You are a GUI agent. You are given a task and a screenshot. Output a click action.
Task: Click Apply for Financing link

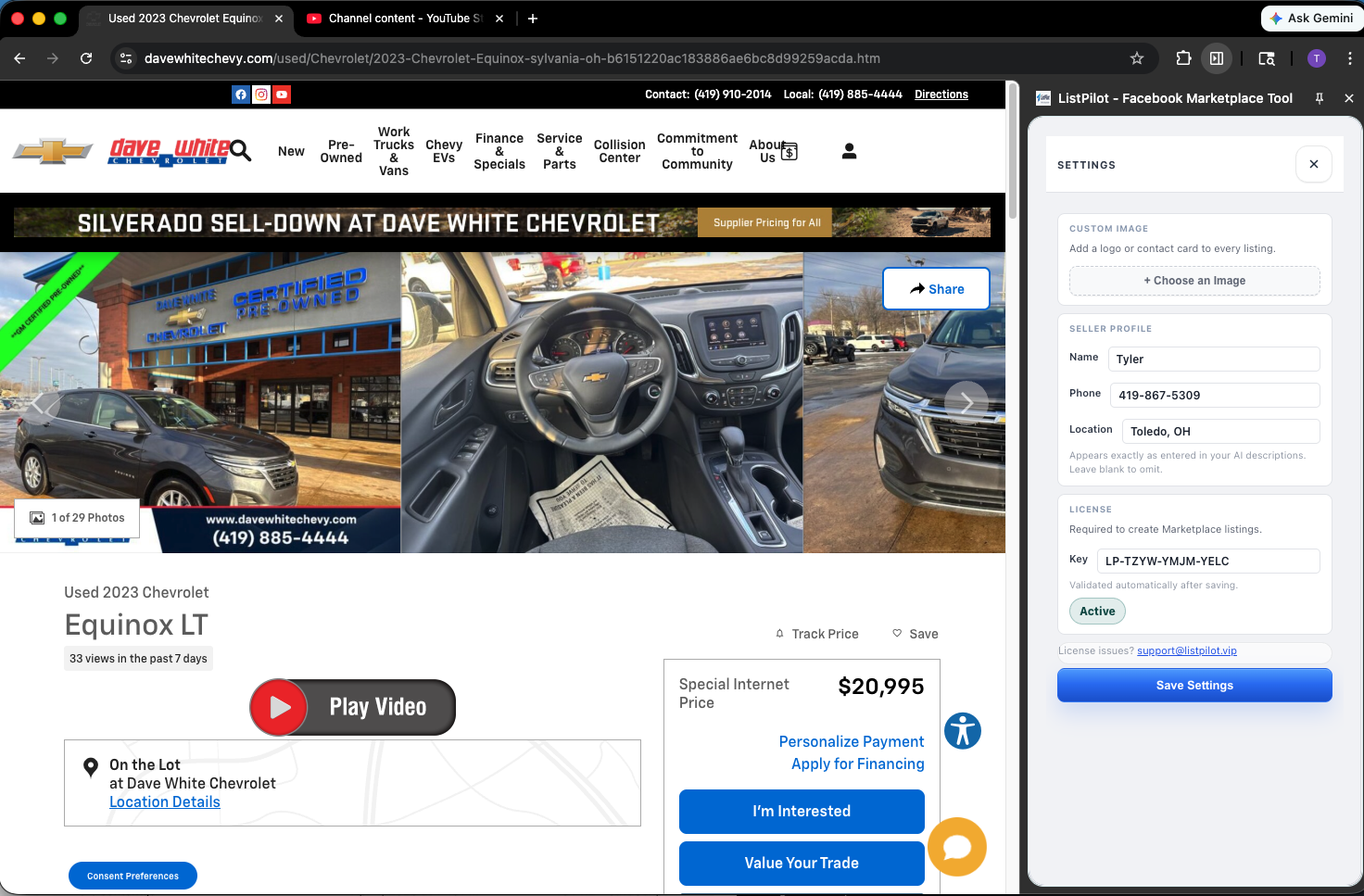tap(858, 763)
